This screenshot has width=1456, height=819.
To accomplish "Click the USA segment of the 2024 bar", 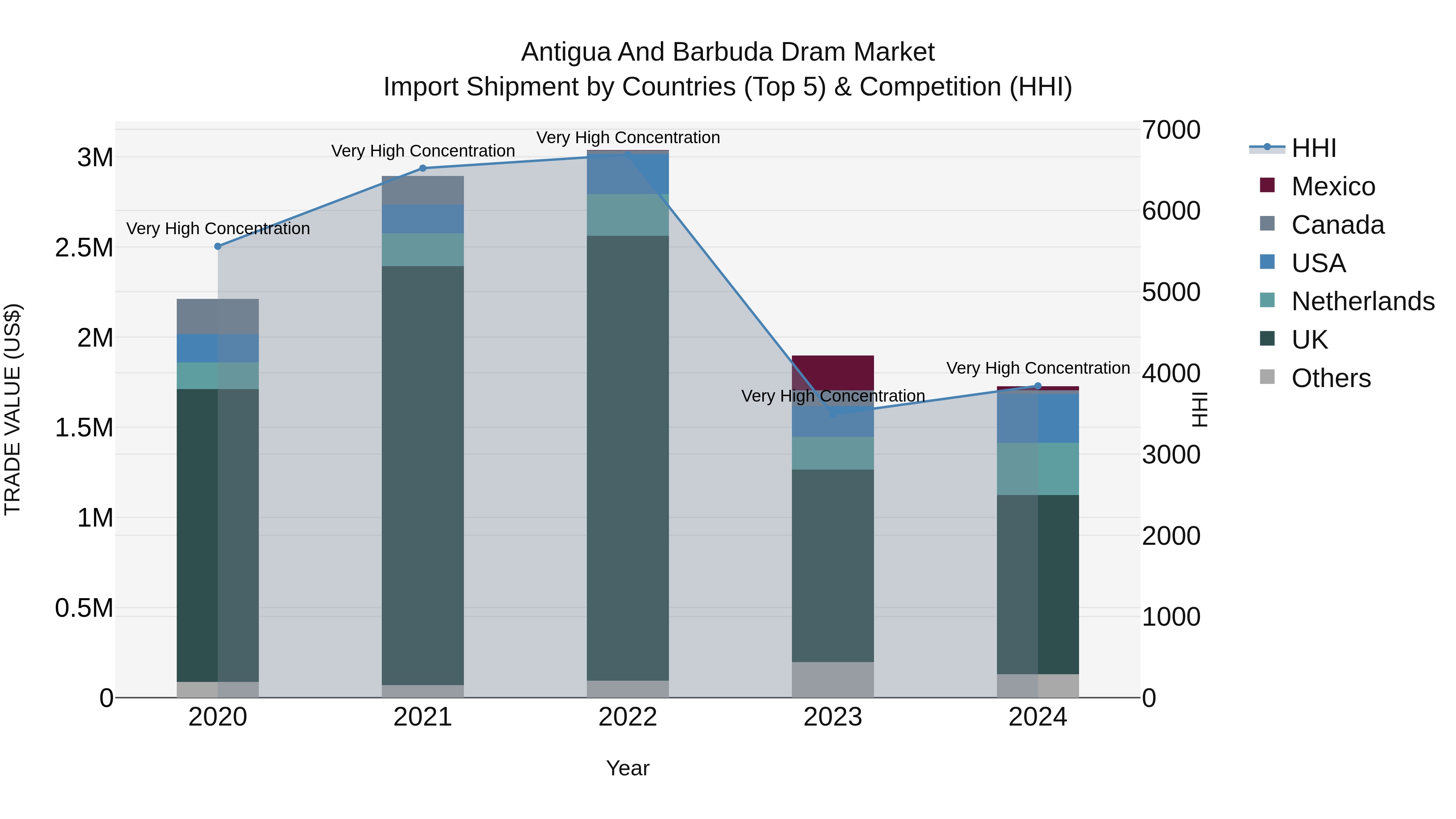I will click(x=1038, y=418).
